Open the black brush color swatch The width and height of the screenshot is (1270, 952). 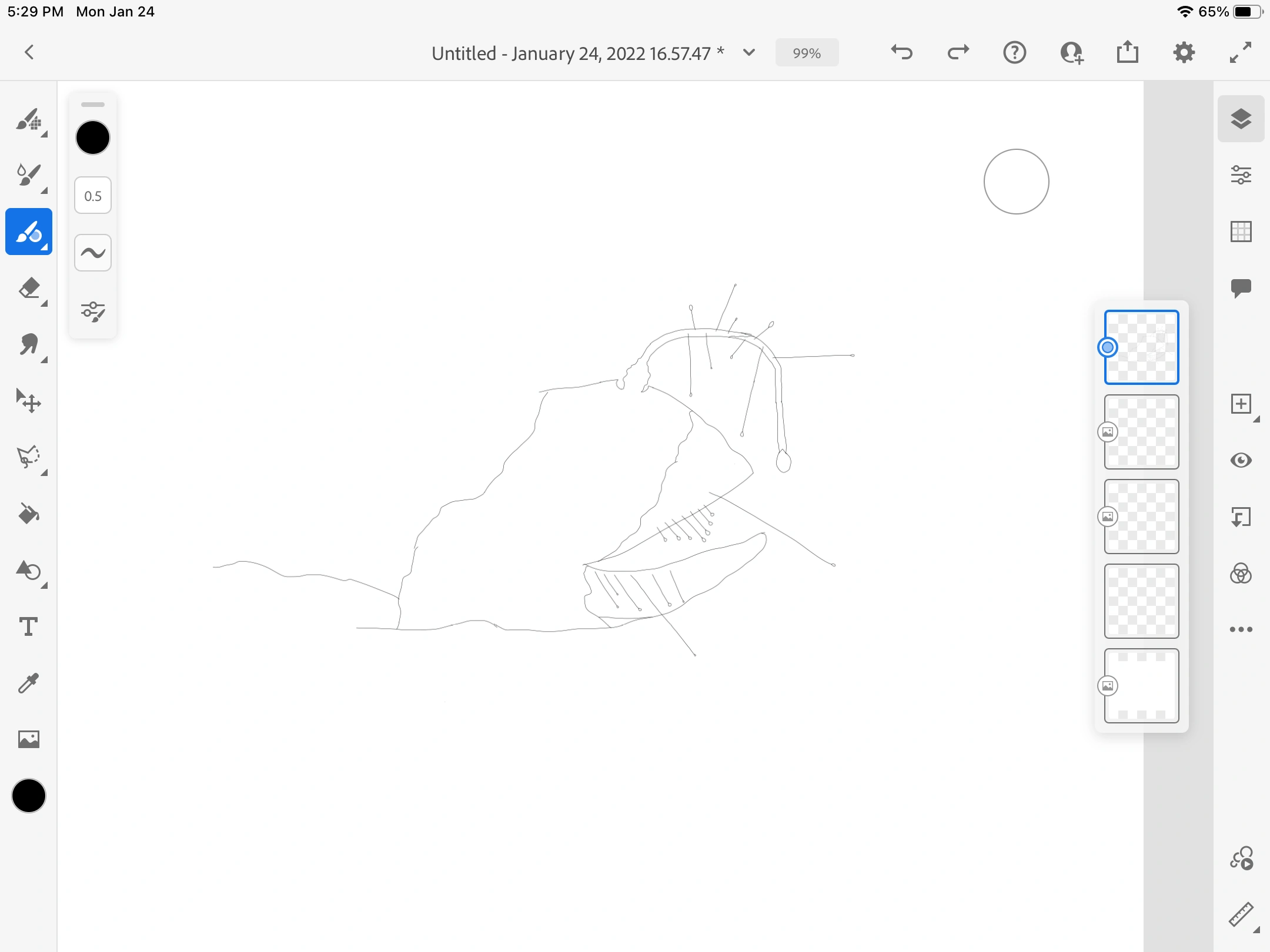tap(93, 138)
